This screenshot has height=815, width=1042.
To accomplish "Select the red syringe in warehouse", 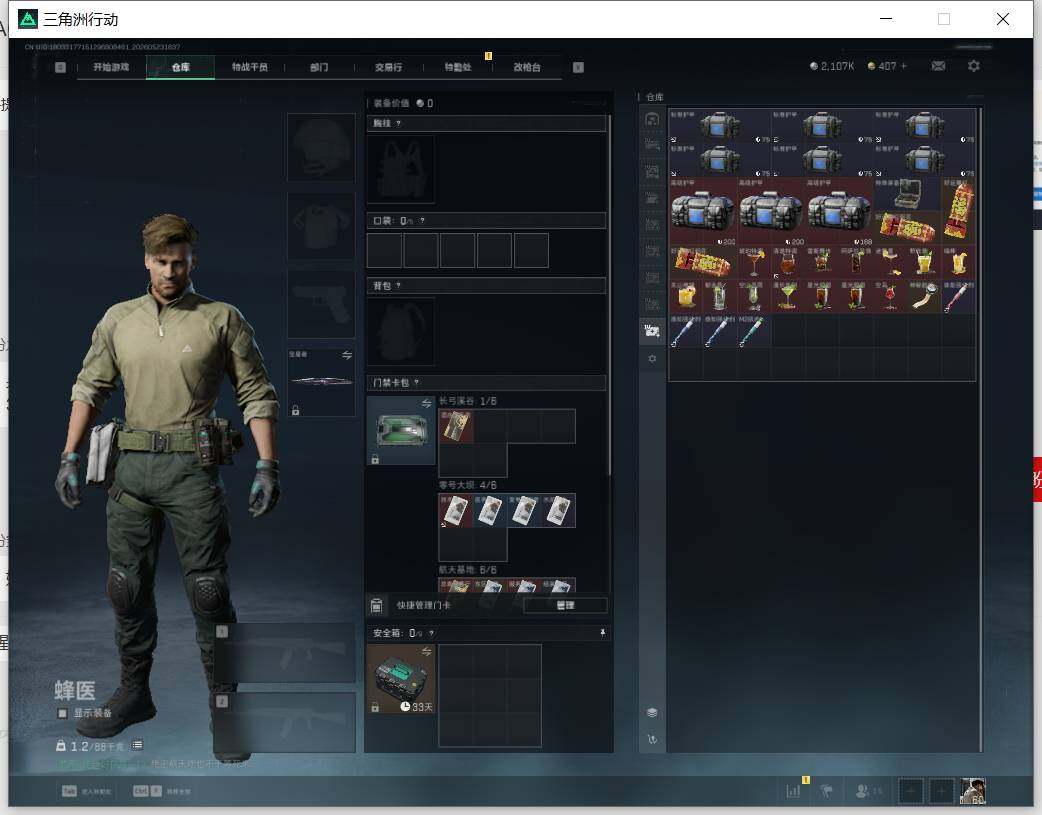I will [x=958, y=296].
